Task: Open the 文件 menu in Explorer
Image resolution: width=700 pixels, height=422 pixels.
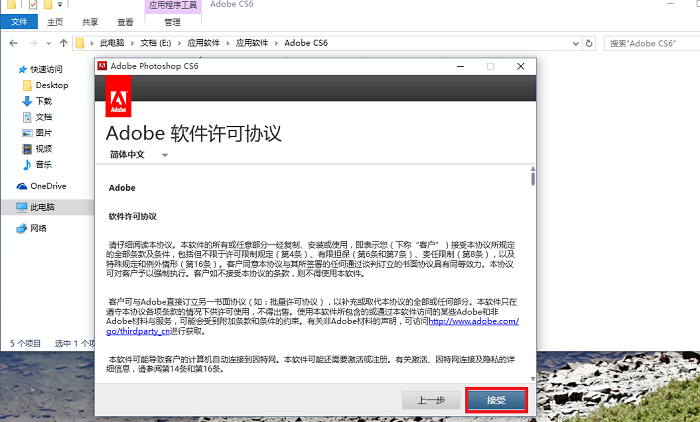Action: [19, 22]
